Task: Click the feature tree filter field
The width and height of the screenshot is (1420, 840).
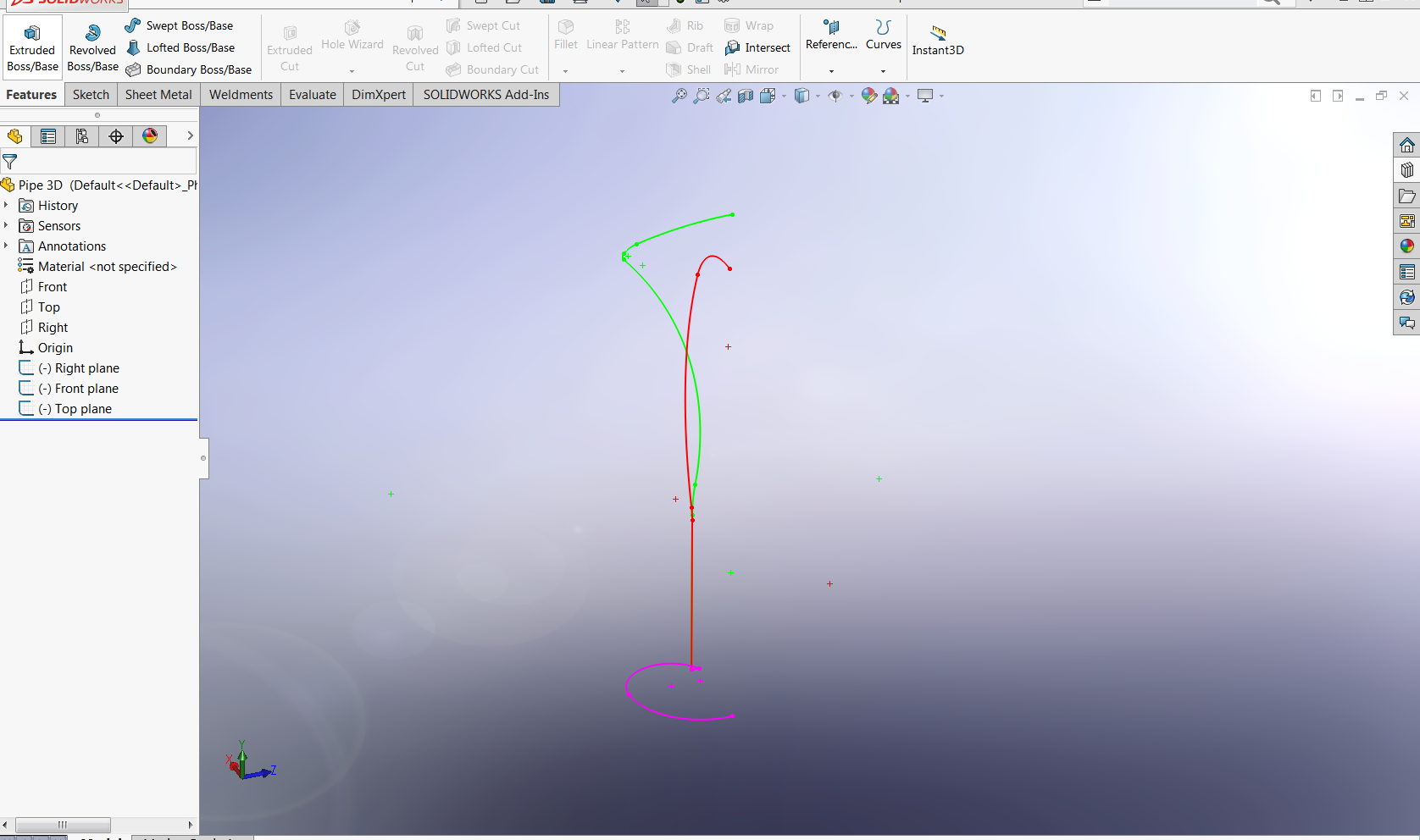Action: pos(99,161)
